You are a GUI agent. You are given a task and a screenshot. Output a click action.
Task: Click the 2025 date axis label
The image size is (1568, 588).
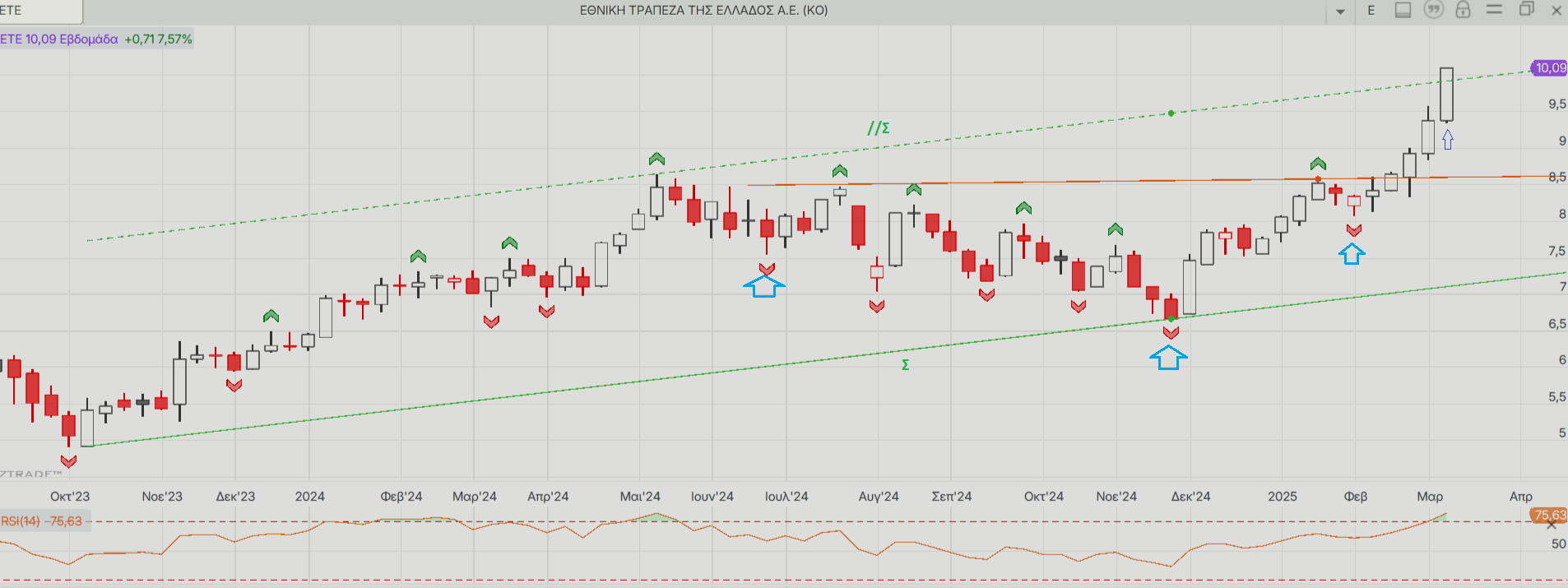click(x=1283, y=497)
